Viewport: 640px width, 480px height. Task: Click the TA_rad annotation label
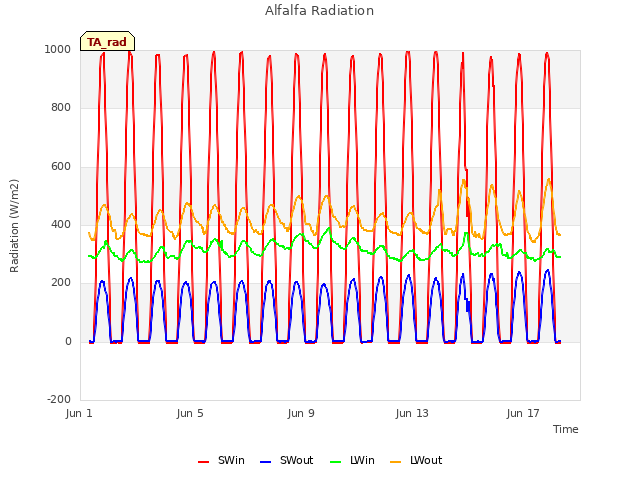[107, 41]
